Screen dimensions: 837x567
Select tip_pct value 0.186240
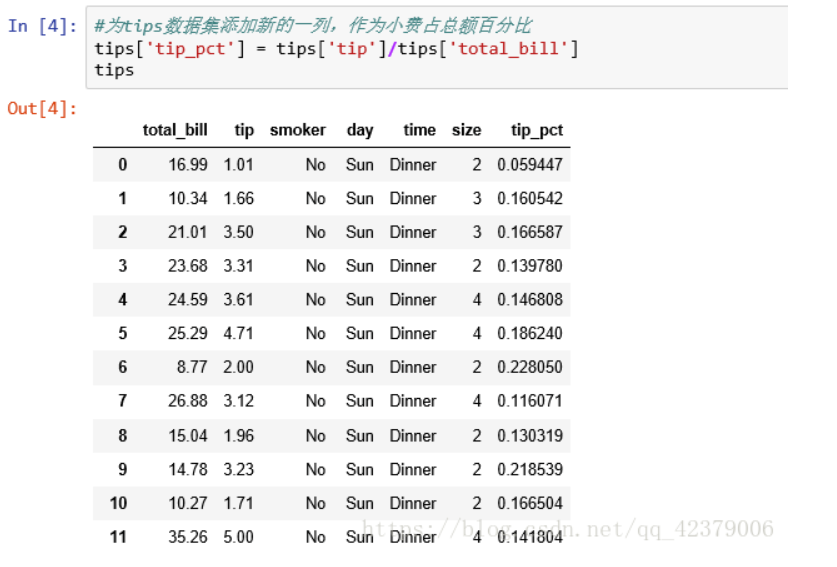click(530, 334)
